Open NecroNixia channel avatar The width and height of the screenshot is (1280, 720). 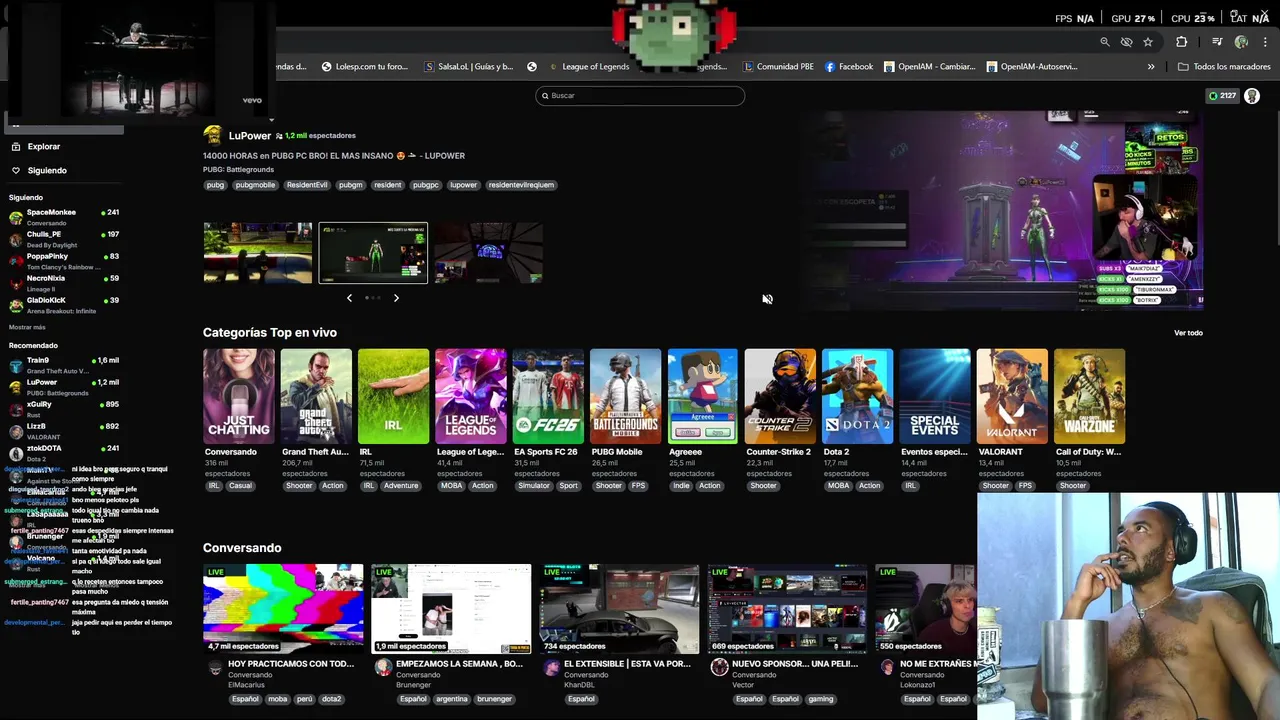coord(16,283)
